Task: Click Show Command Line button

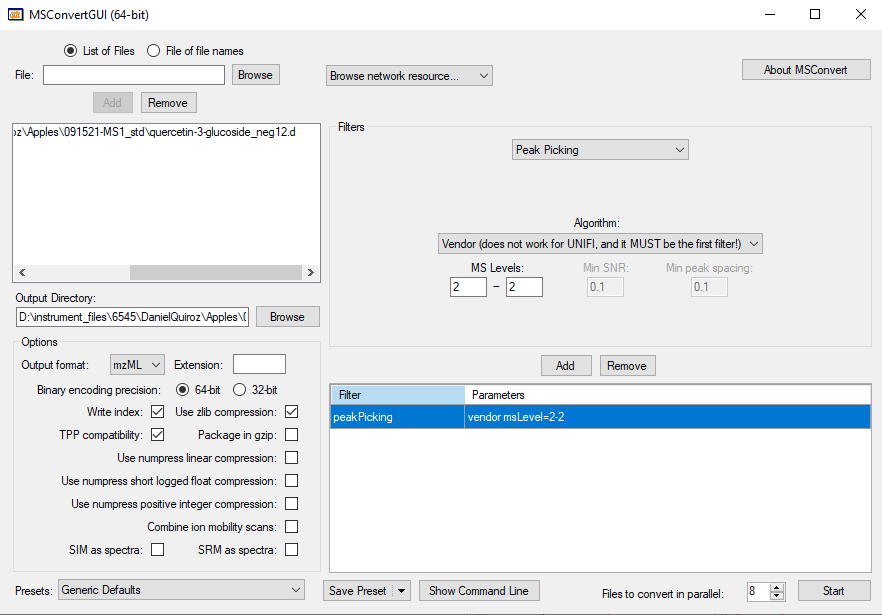Action: tap(479, 591)
